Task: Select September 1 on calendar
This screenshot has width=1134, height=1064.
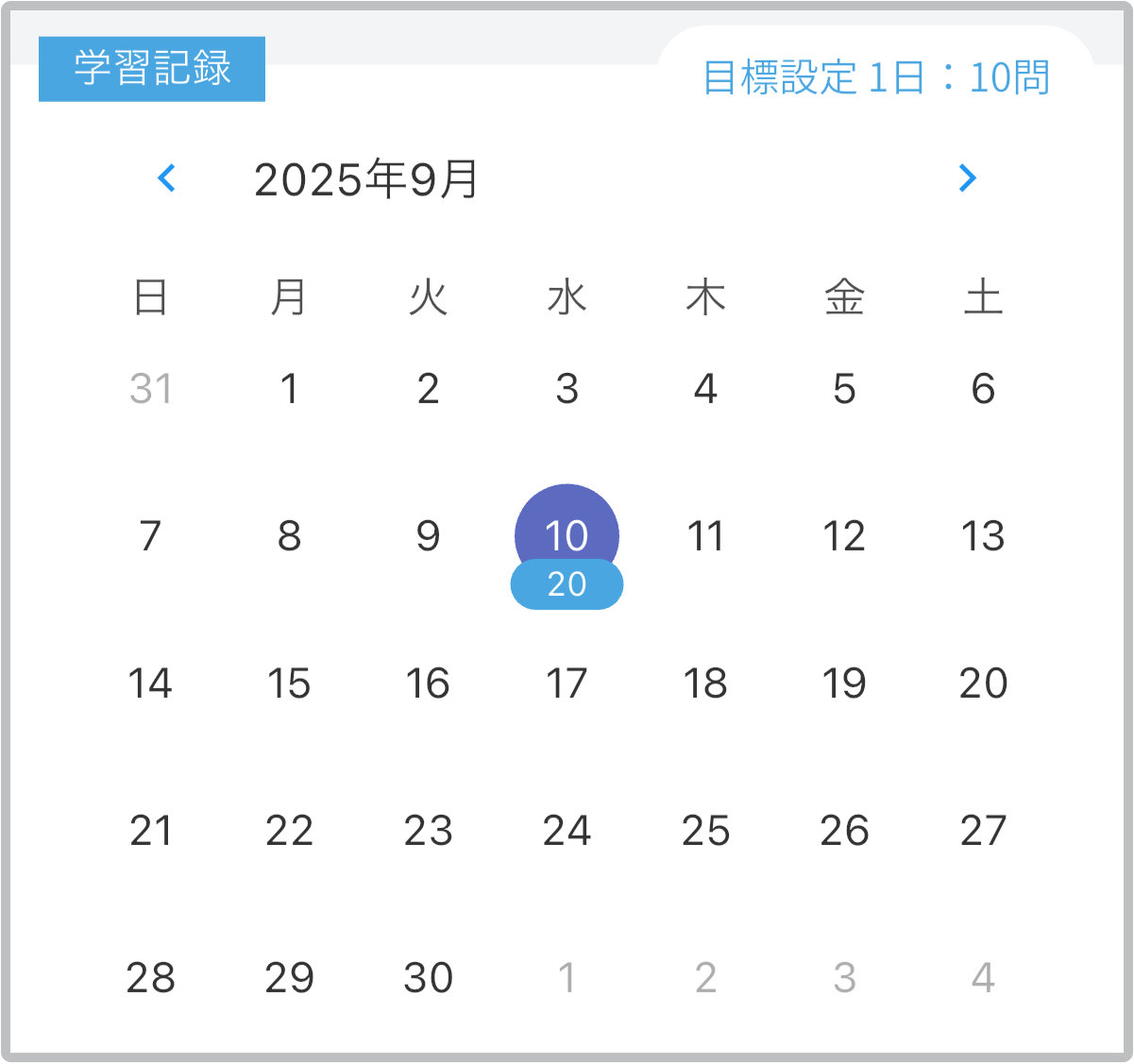Action: pyautogui.click(x=290, y=389)
